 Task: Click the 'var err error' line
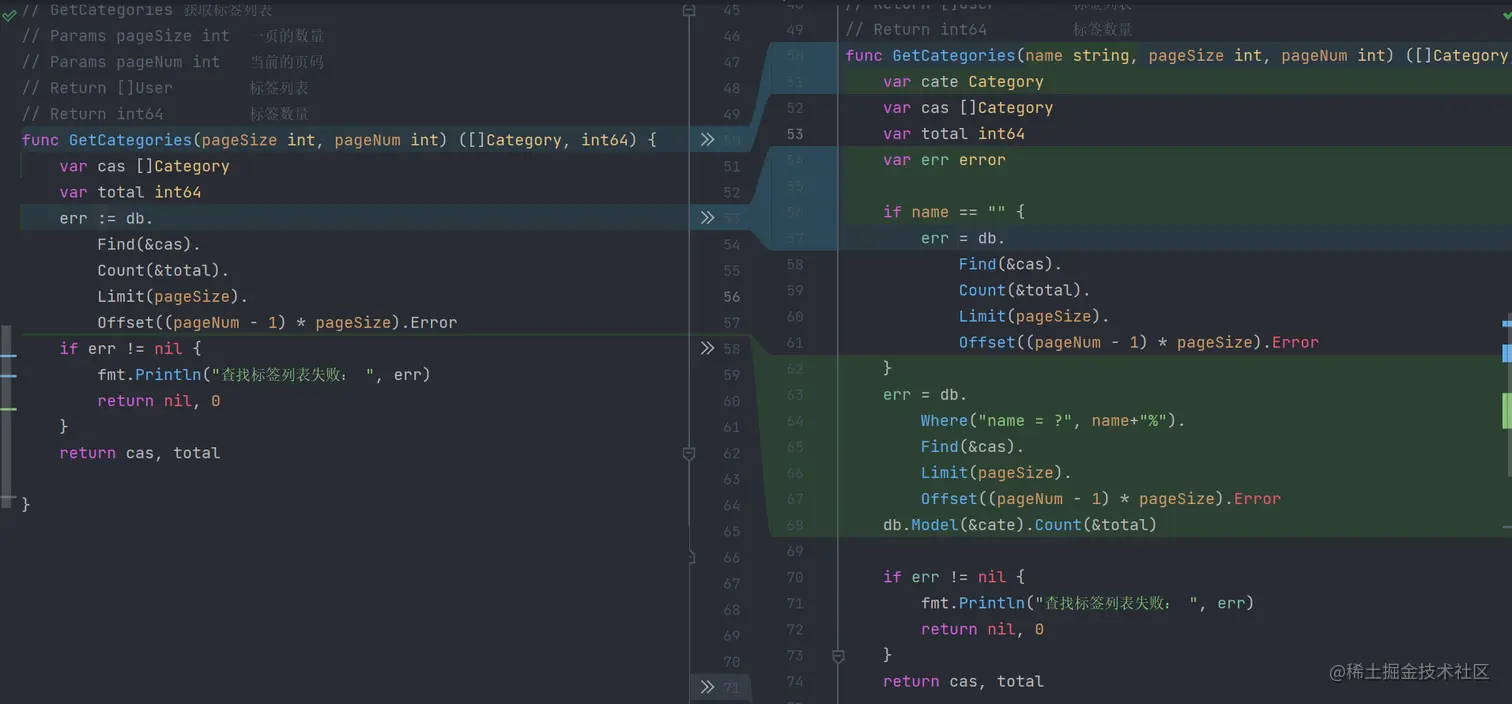pos(944,160)
